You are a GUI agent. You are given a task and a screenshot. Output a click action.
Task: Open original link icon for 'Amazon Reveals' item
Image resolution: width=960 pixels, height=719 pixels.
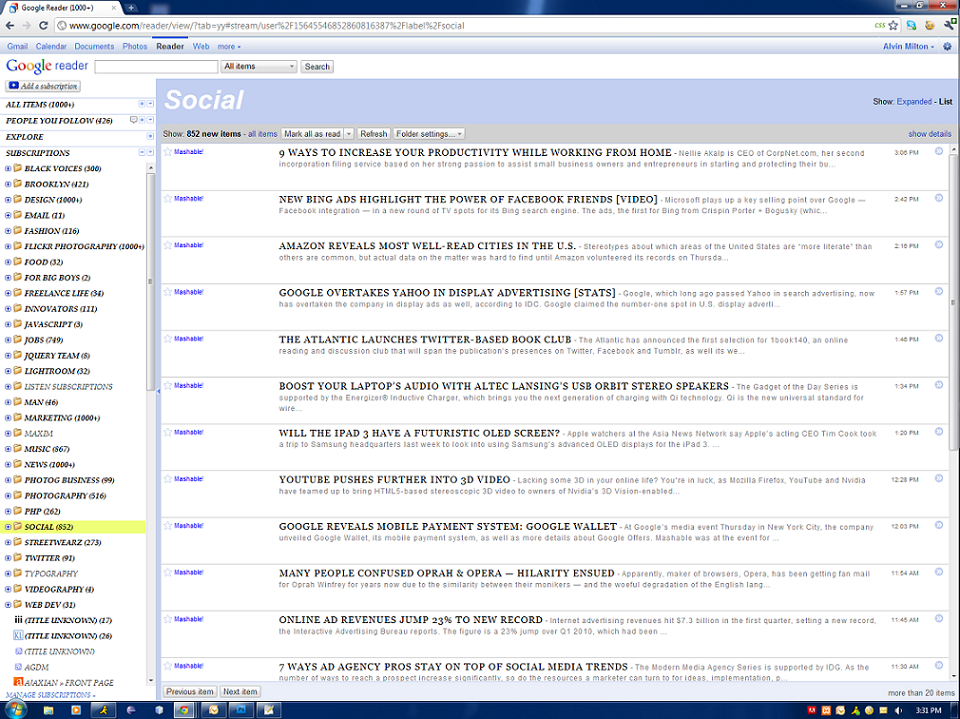click(939, 245)
